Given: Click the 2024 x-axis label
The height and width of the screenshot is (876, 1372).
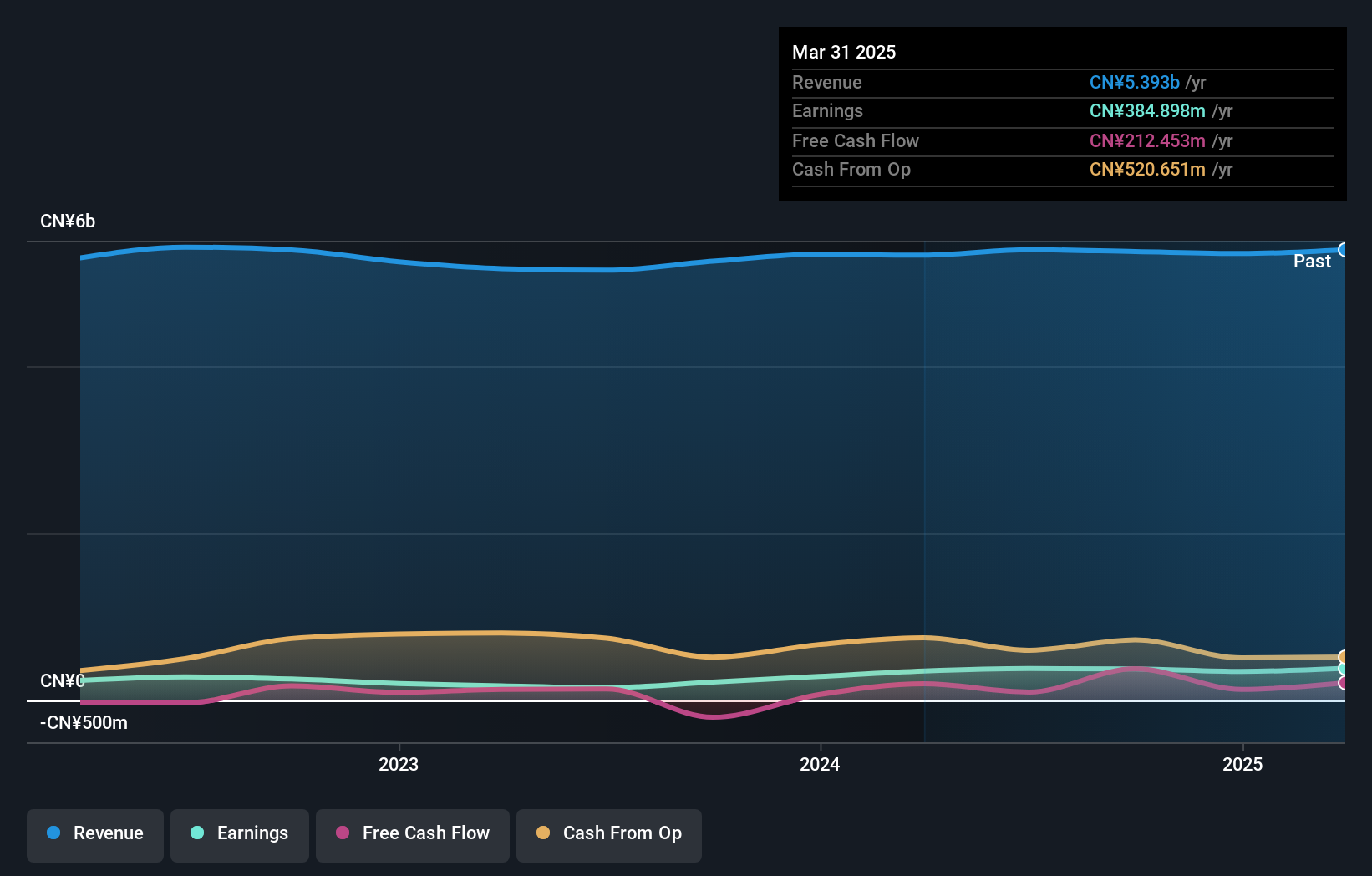Looking at the screenshot, I should 820,764.
